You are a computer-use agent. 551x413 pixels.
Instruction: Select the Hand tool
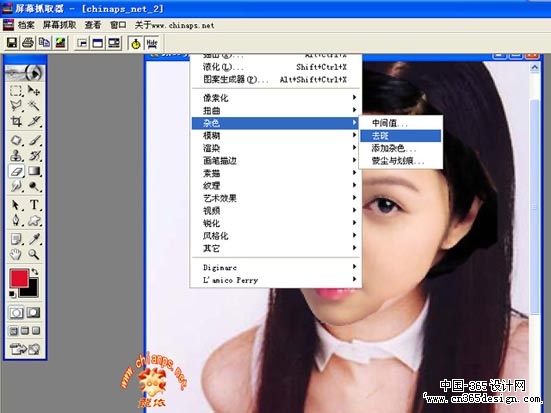click(16, 254)
